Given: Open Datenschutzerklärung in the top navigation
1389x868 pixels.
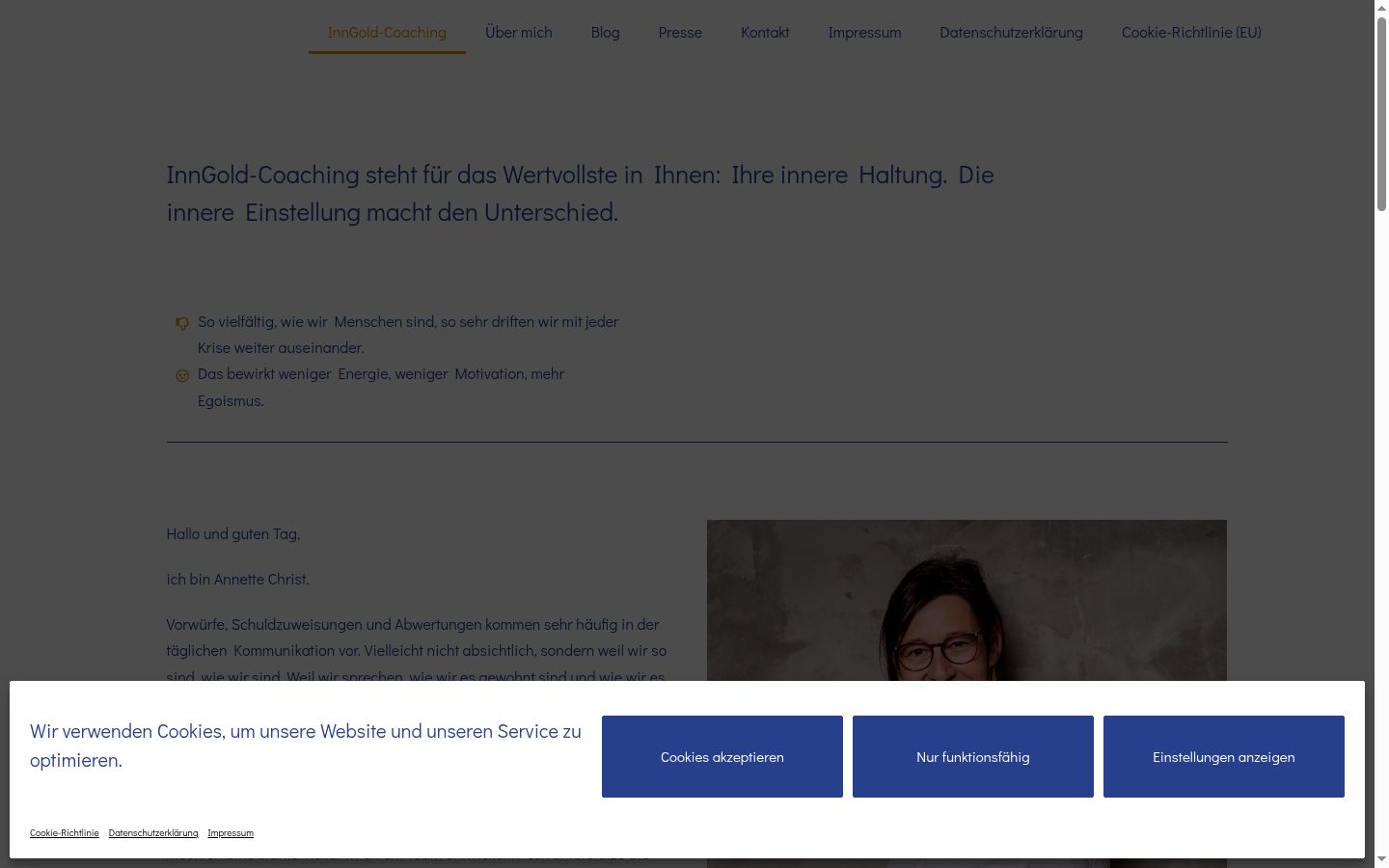Looking at the screenshot, I should point(1012,32).
